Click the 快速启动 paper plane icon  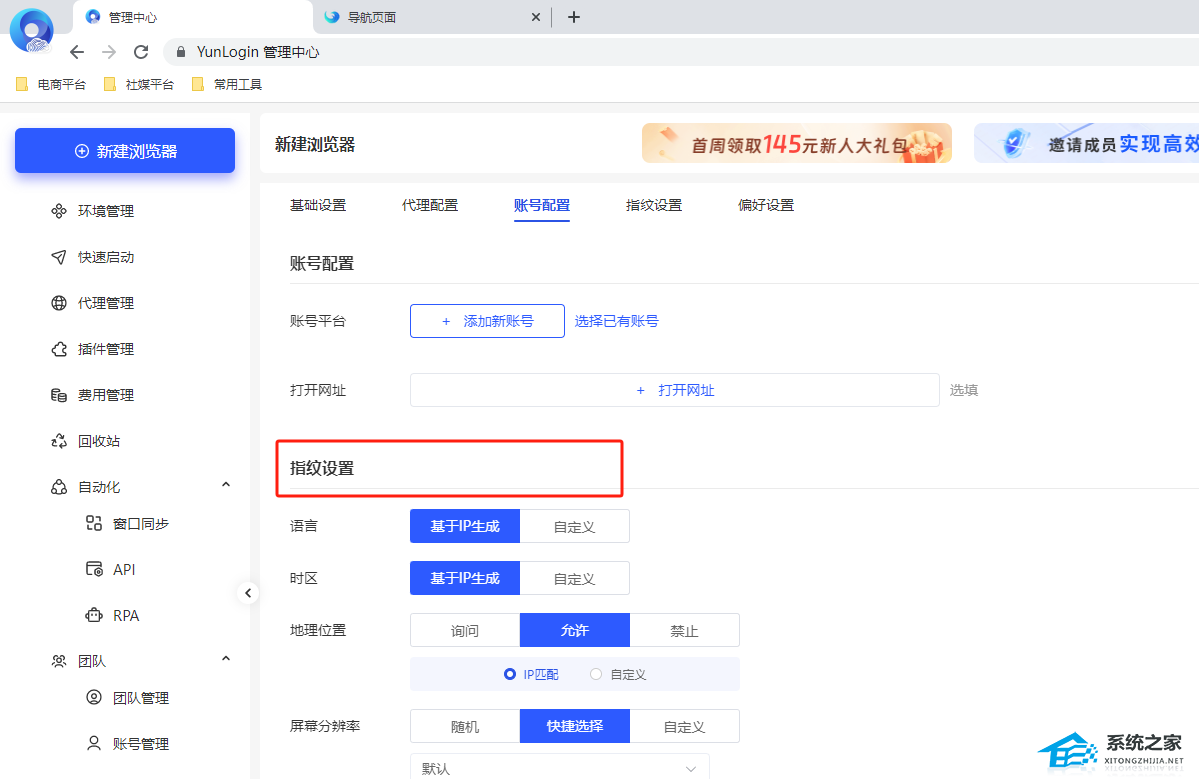[59, 257]
